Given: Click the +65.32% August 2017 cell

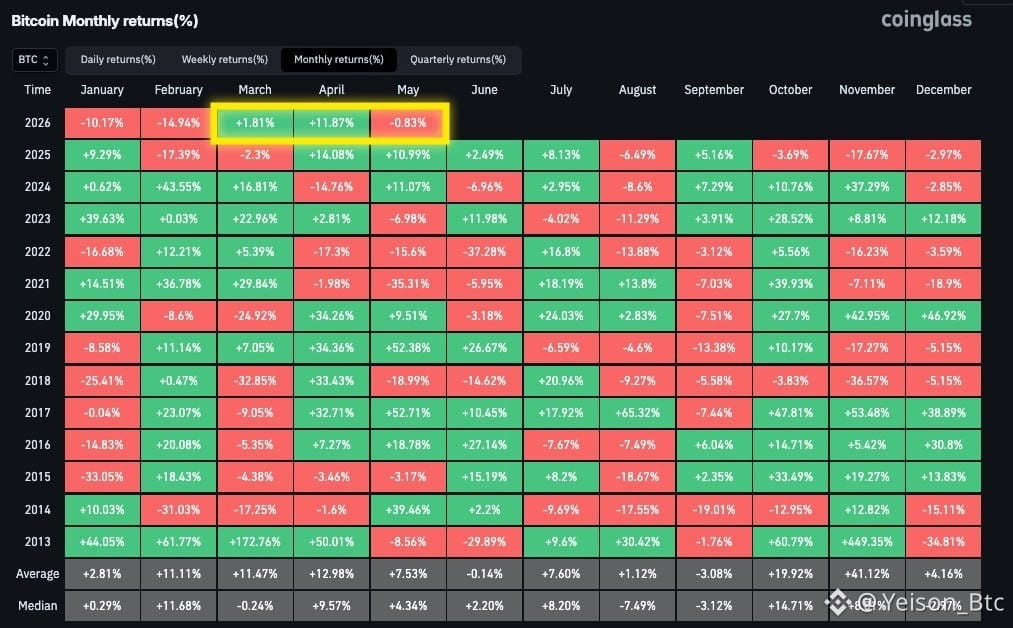Looking at the screenshot, I should pyautogui.click(x=637, y=413).
